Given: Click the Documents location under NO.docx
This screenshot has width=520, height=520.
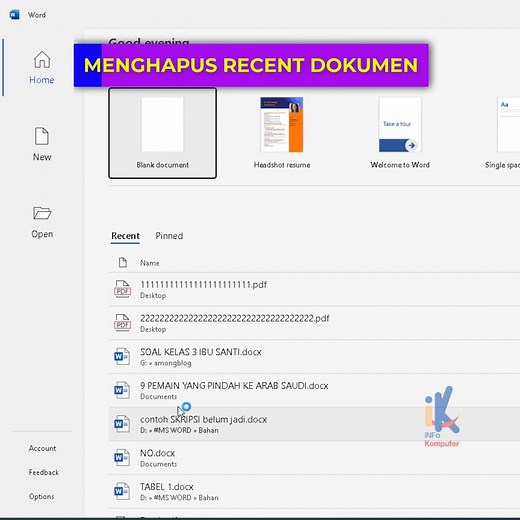Looking at the screenshot, I should 158,464.
